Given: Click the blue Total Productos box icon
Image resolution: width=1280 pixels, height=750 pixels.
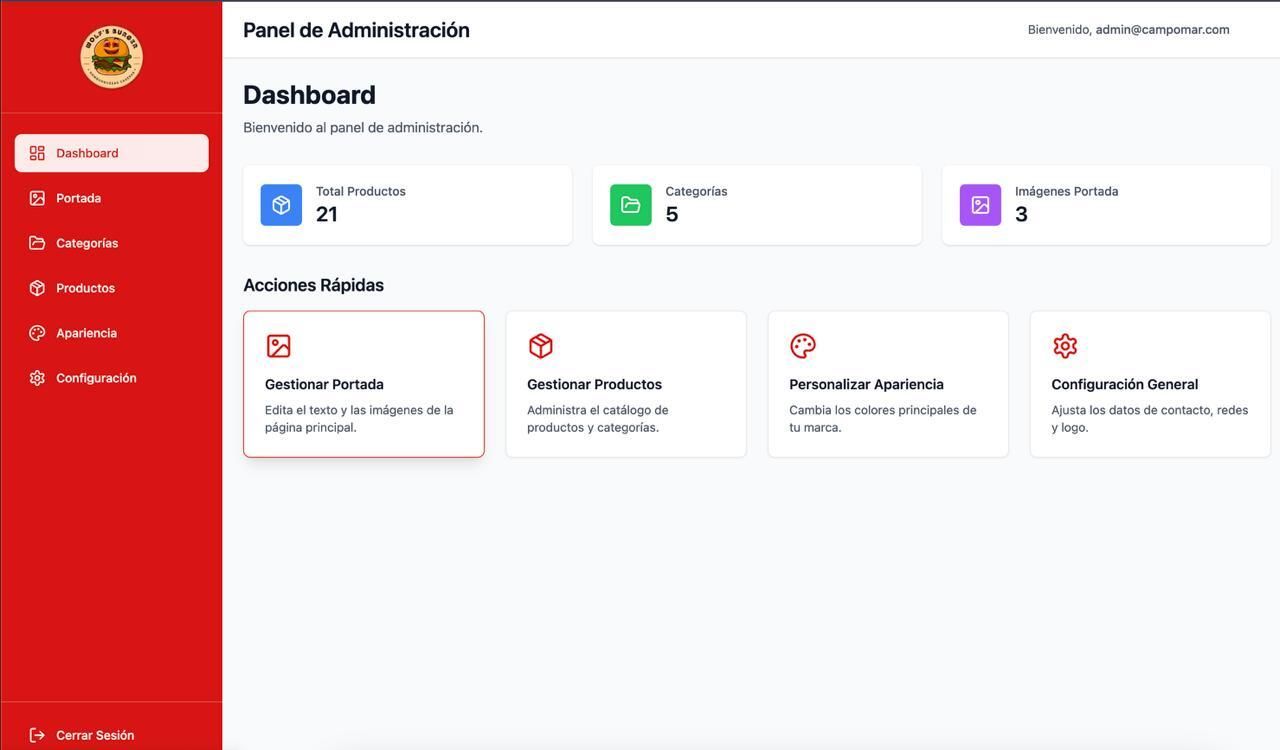Looking at the screenshot, I should (x=281, y=205).
